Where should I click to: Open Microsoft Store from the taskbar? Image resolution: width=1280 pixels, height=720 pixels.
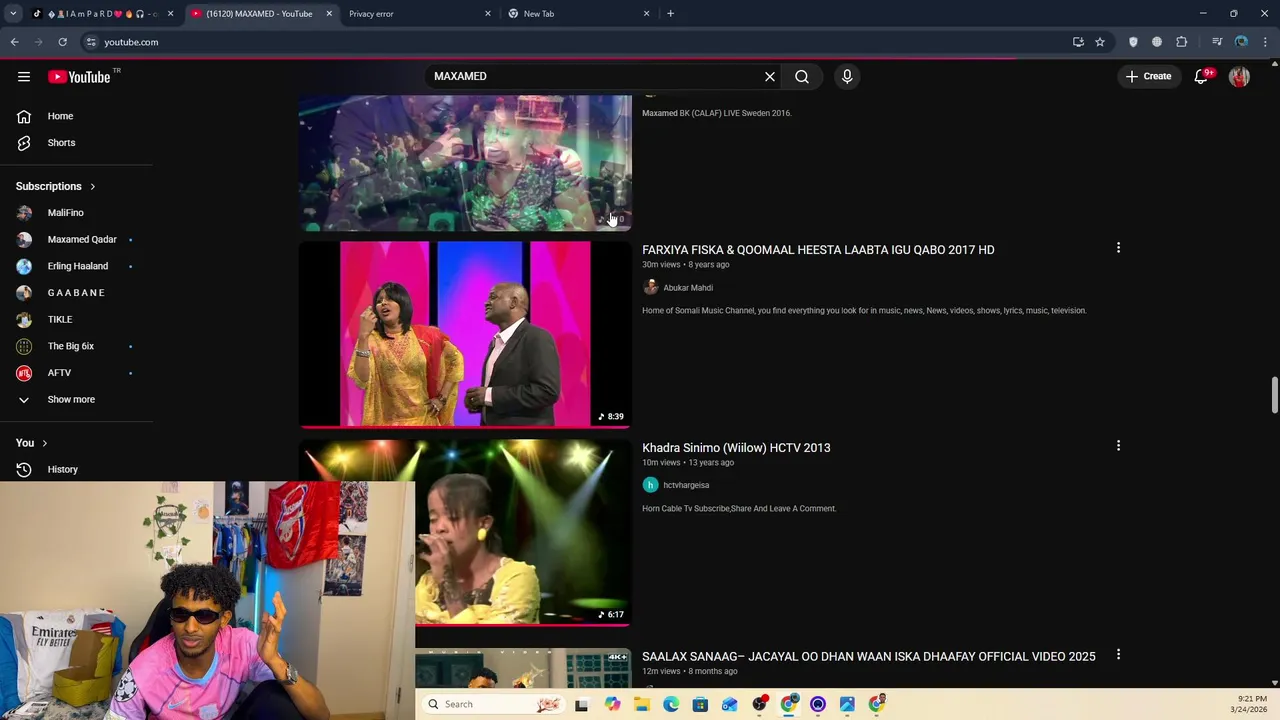pos(700,704)
